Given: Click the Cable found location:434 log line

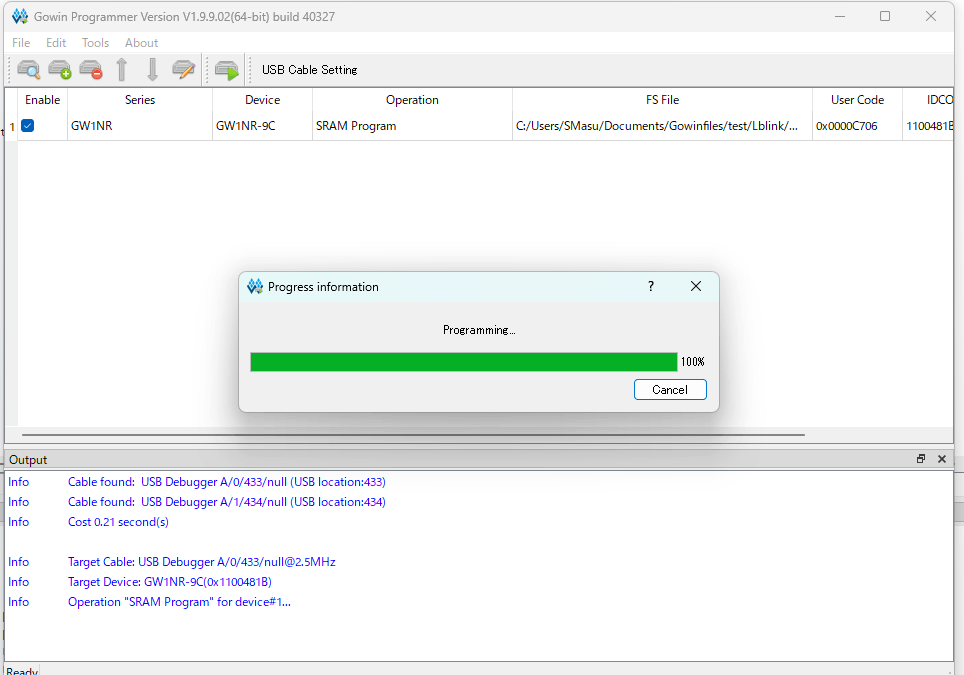Looking at the screenshot, I should coord(227,502).
